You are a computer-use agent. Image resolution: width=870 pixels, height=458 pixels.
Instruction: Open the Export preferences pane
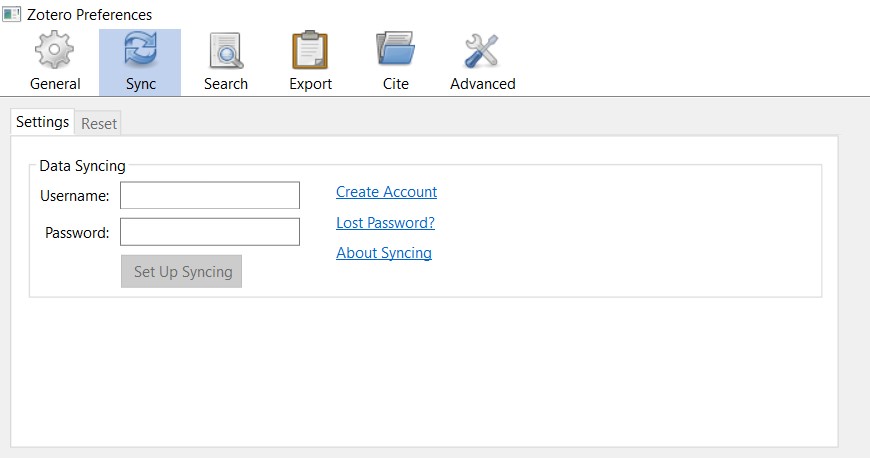pos(310,62)
